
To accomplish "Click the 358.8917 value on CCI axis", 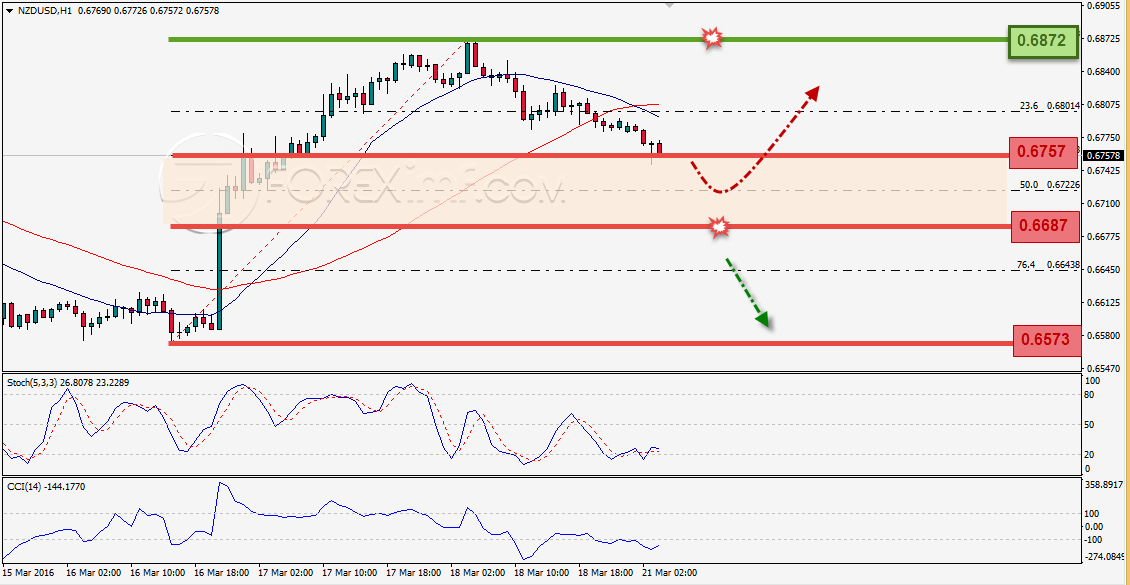I will (1103, 485).
